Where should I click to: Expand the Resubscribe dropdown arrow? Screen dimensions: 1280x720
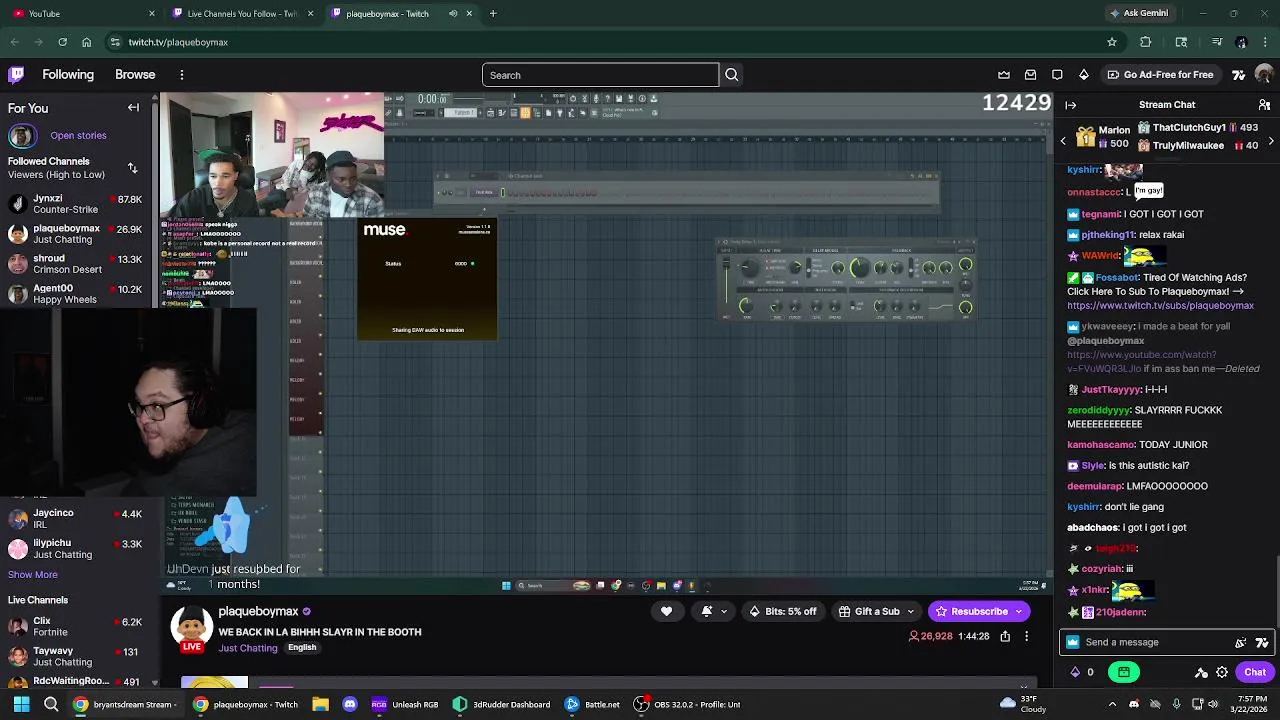(x=1019, y=611)
